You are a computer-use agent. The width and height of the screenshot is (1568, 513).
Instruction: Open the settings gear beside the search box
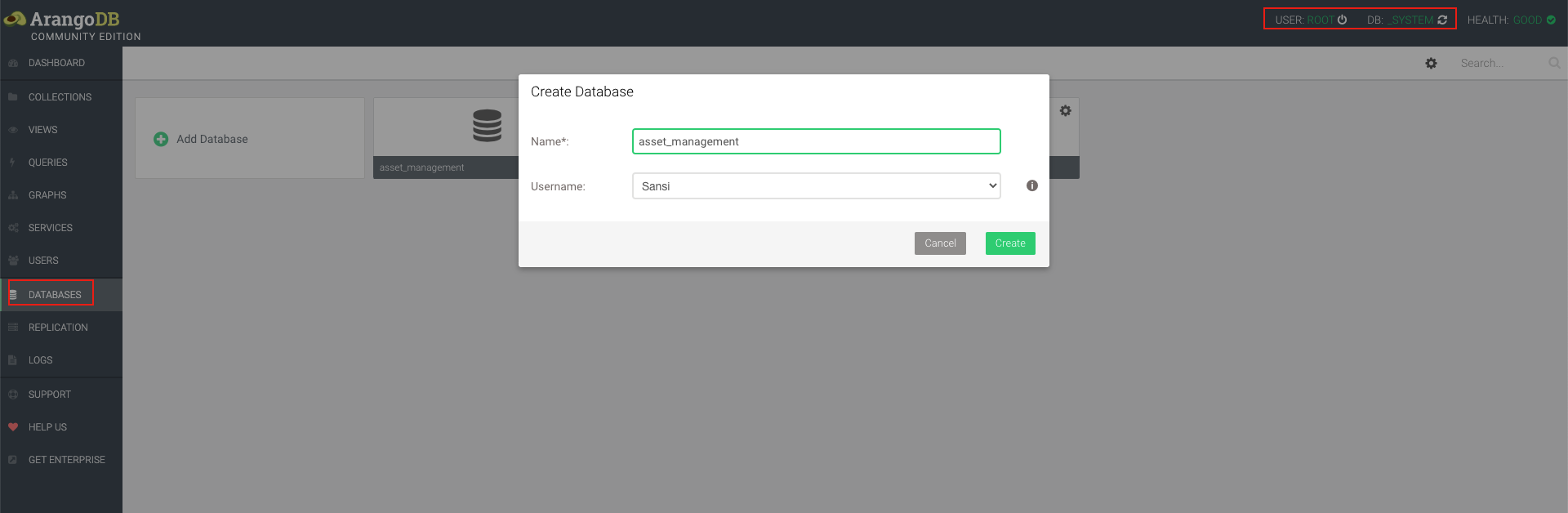tap(1431, 63)
